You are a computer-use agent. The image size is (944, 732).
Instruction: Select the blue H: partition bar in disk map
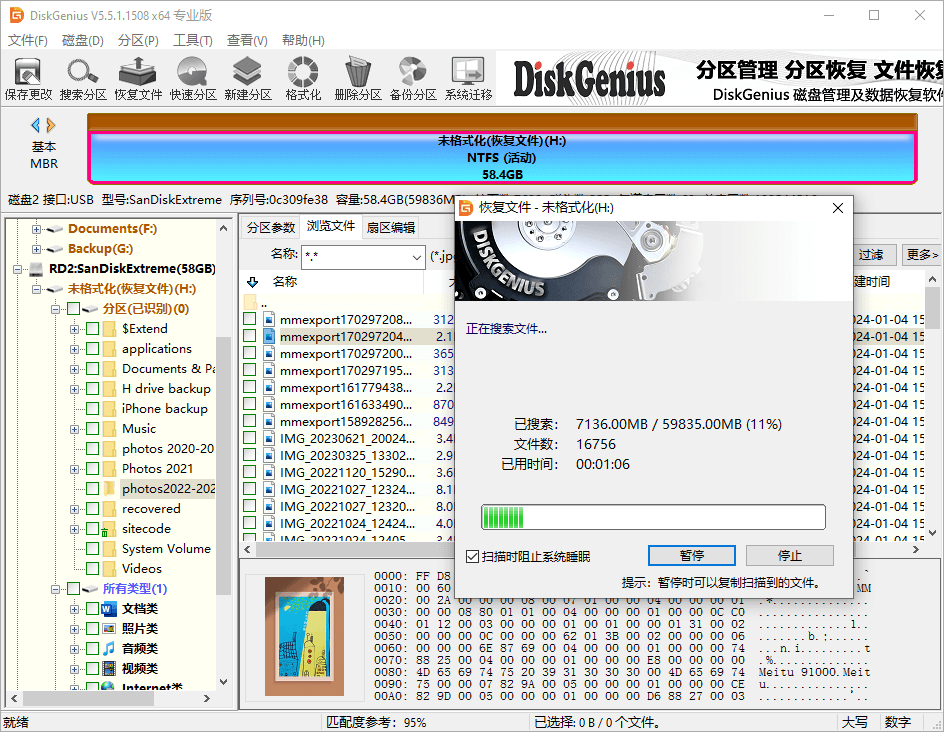tap(502, 158)
